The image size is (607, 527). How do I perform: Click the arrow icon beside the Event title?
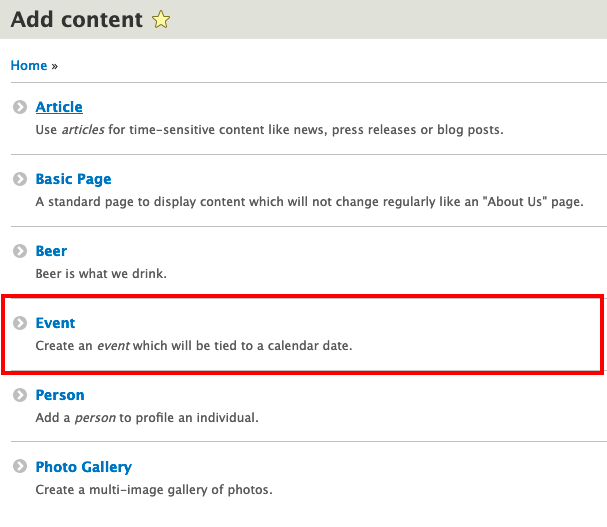[19, 323]
